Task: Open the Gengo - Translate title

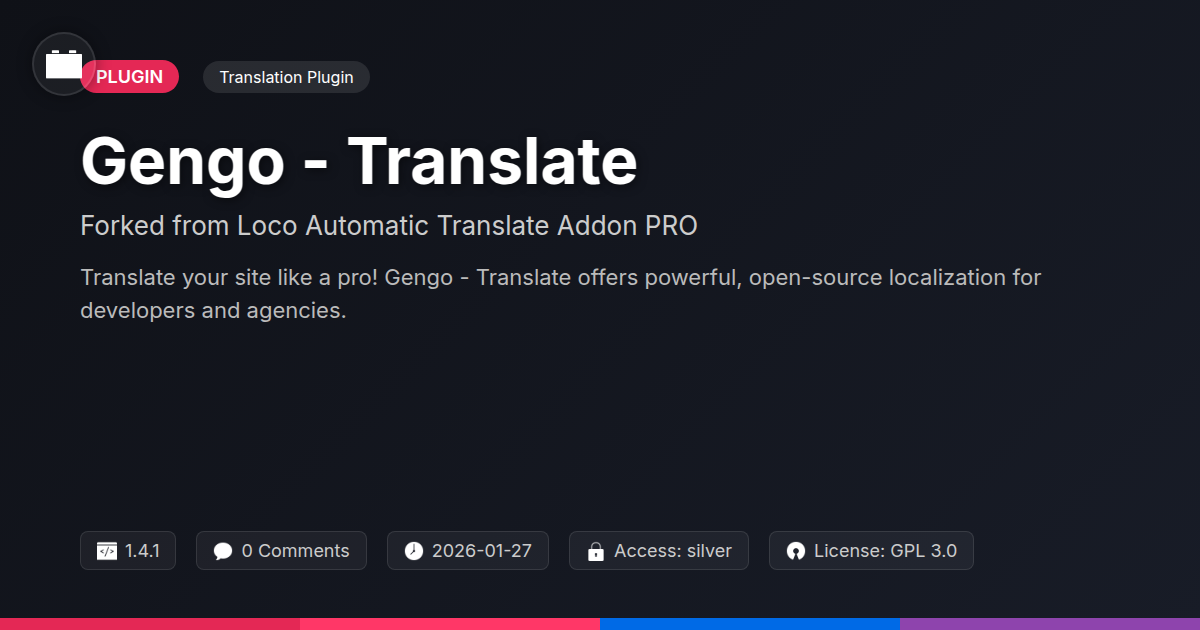Action: click(359, 161)
